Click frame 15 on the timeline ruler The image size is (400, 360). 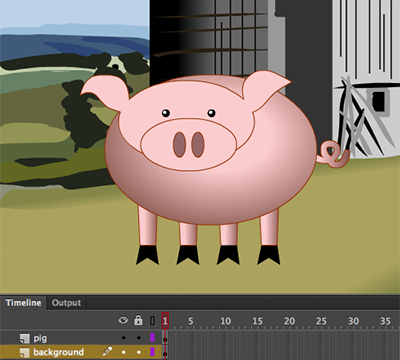(257, 321)
